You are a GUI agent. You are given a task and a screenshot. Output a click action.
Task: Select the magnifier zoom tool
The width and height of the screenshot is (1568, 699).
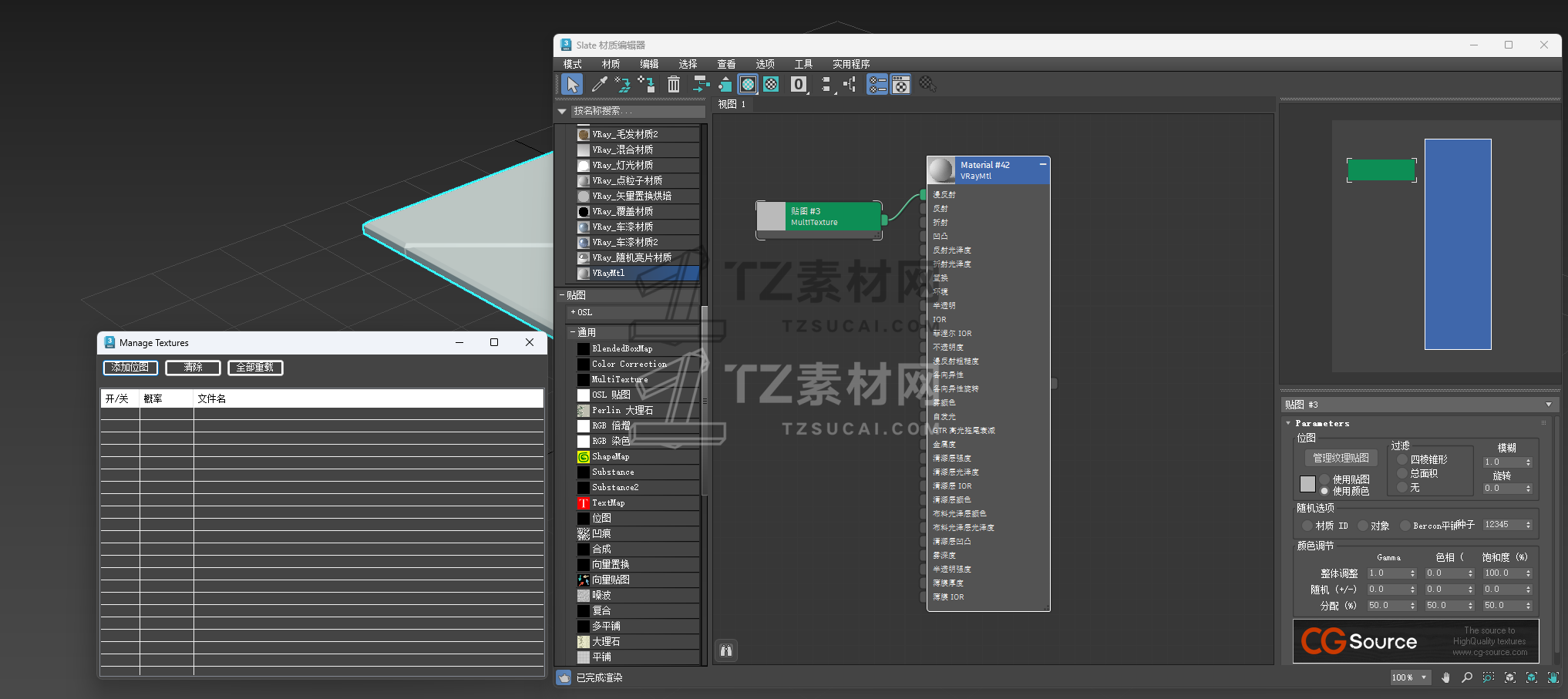pyautogui.click(x=1467, y=677)
